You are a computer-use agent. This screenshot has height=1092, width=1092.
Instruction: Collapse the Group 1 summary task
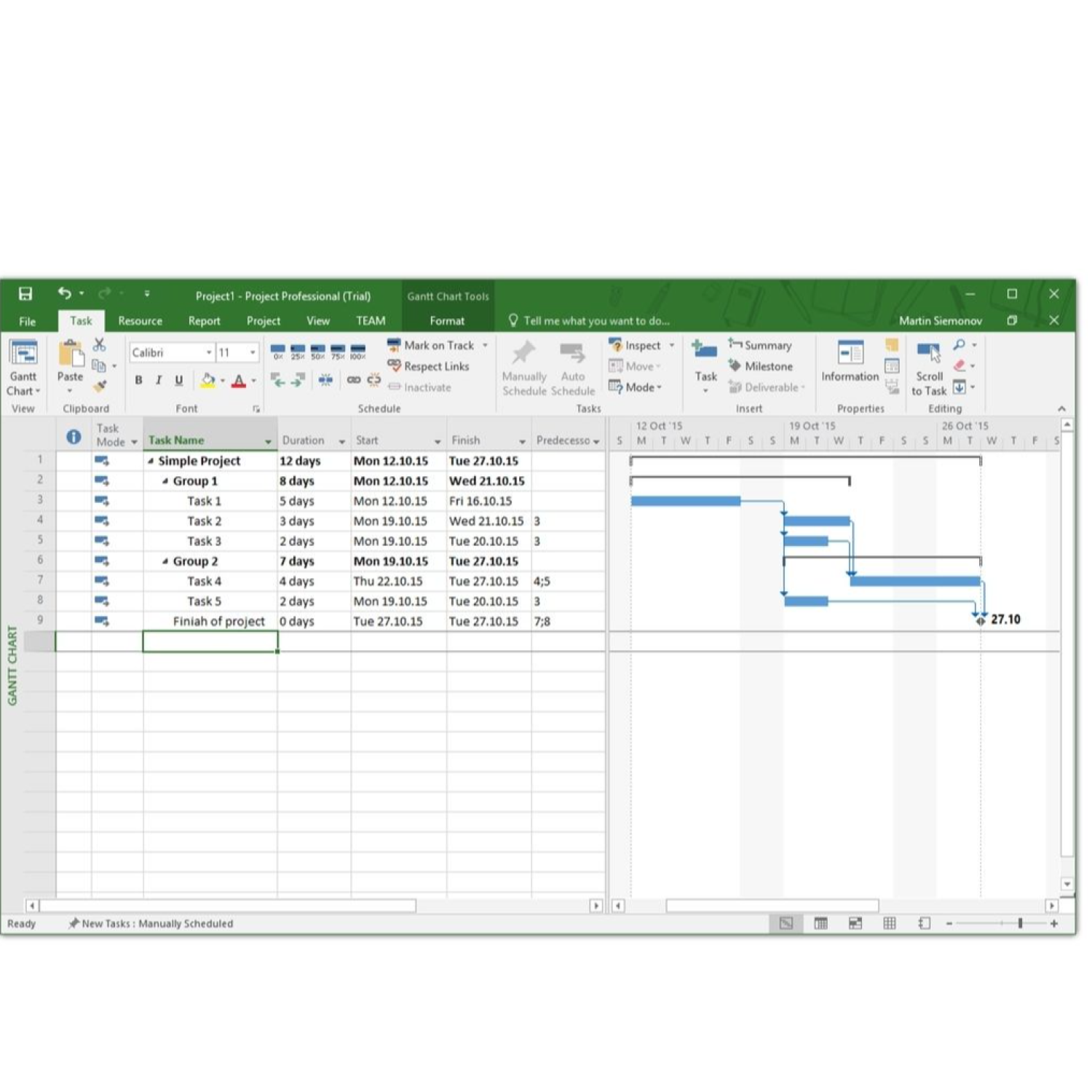point(165,481)
